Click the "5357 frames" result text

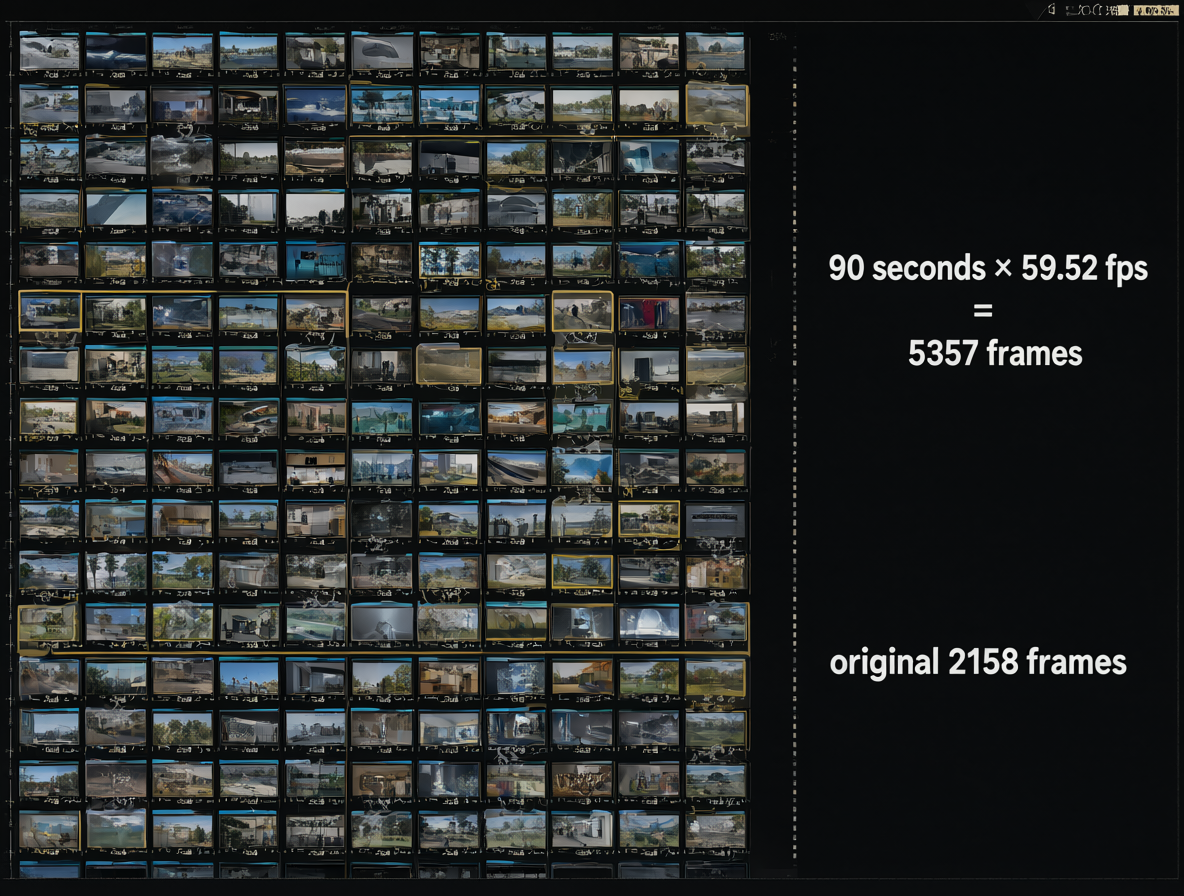point(994,353)
